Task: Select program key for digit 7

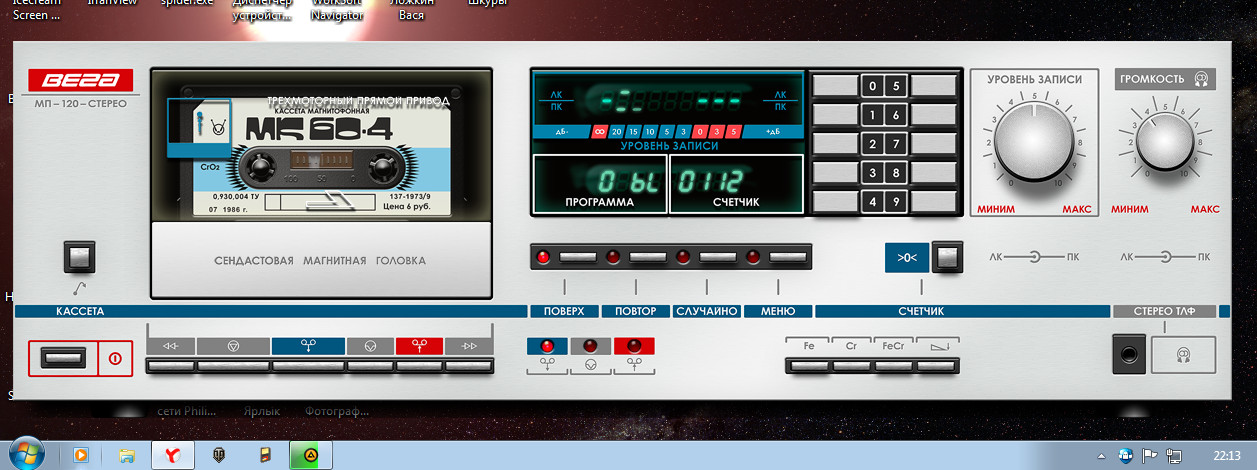Action: pyautogui.click(x=934, y=144)
